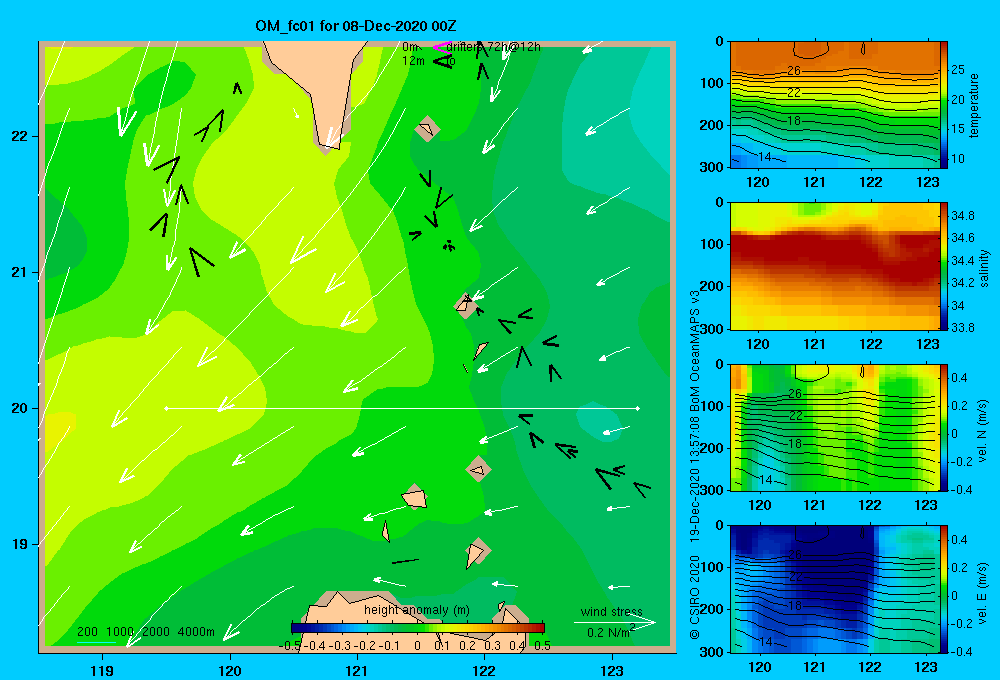This screenshot has width=1000, height=680.
Task: Click the east endpoint of the section line
Action: [x=638, y=408]
